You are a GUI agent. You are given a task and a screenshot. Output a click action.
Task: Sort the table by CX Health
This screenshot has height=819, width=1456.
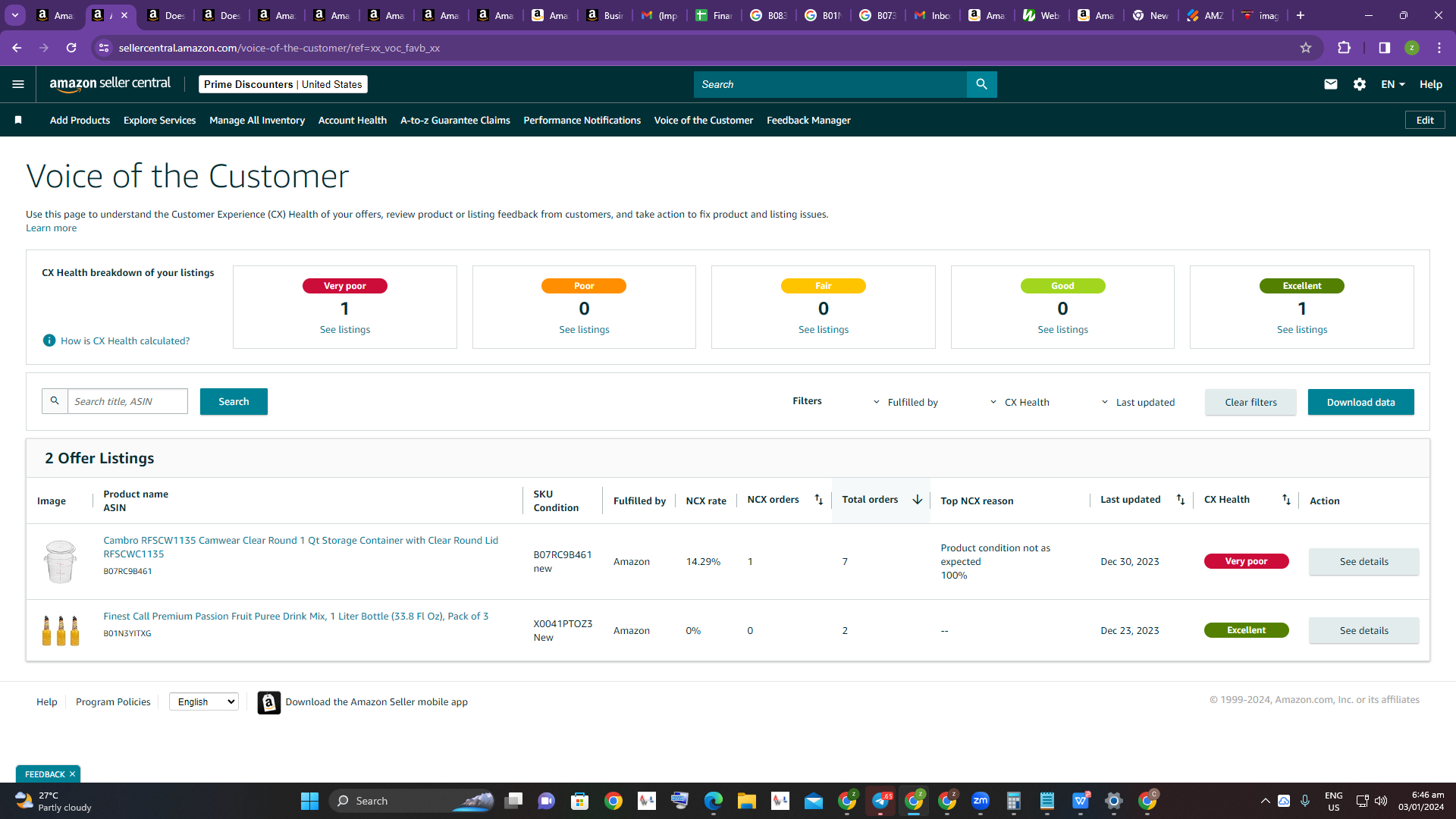[1286, 500]
